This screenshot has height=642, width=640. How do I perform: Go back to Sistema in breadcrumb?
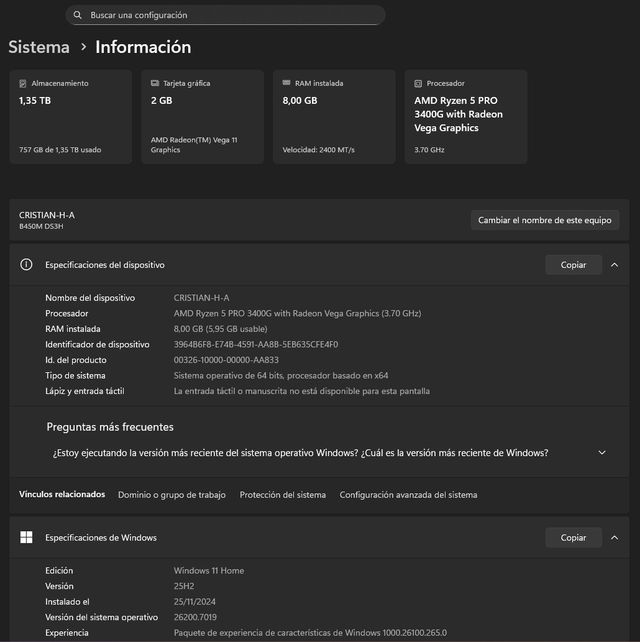click(x=39, y=47)
